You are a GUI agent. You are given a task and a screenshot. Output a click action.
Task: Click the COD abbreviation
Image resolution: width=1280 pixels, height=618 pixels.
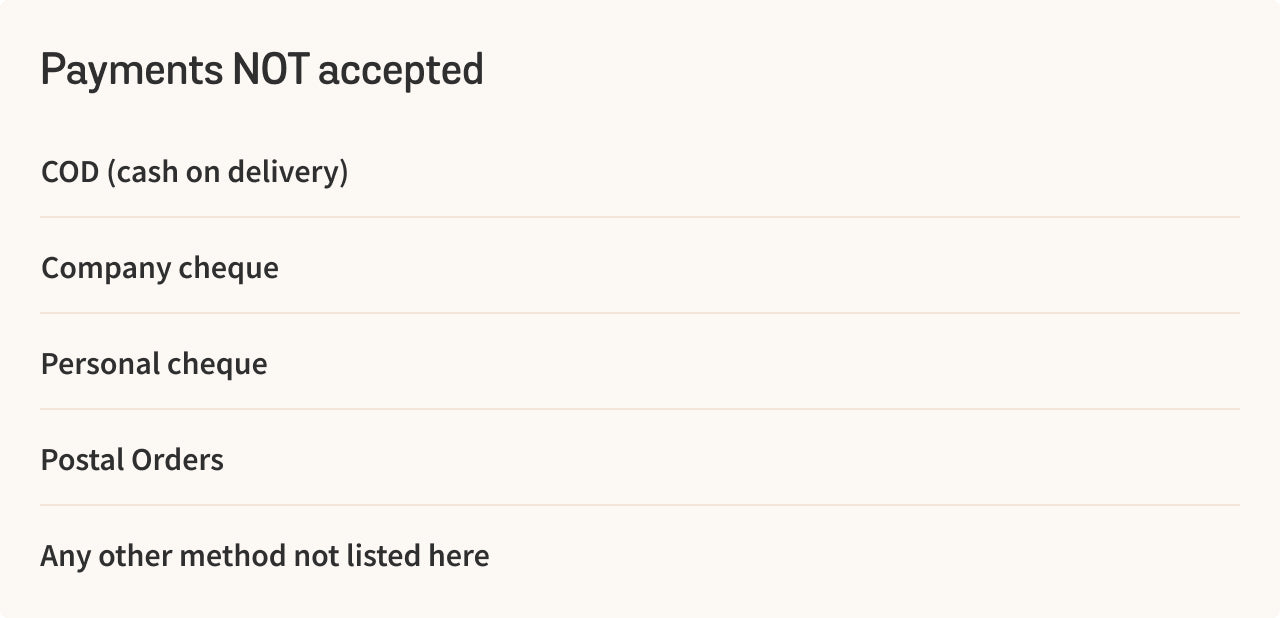coord(70,172)
